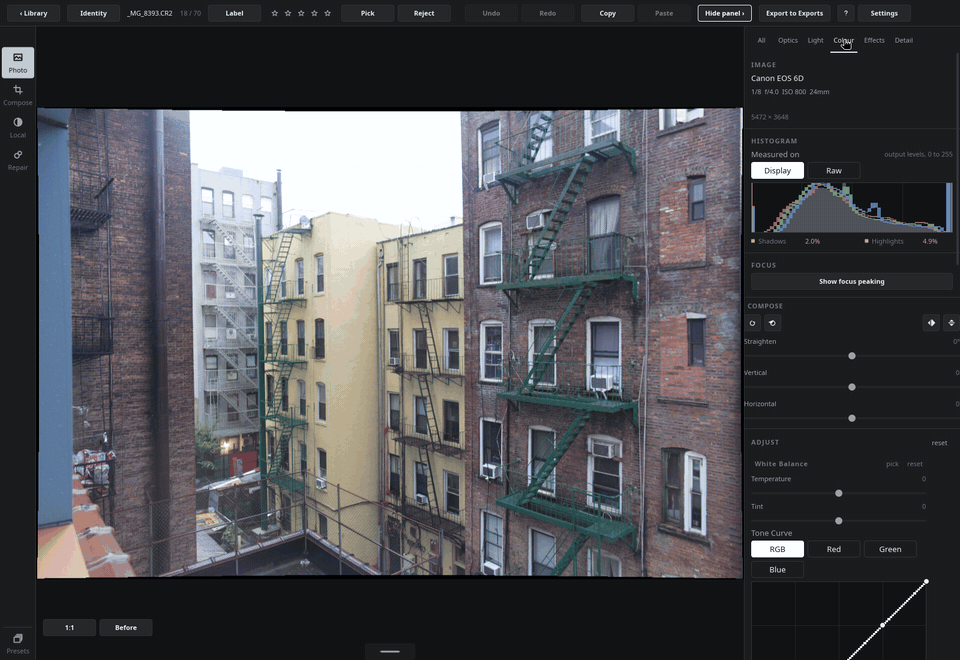Click the Undo button

coord(491,13)
